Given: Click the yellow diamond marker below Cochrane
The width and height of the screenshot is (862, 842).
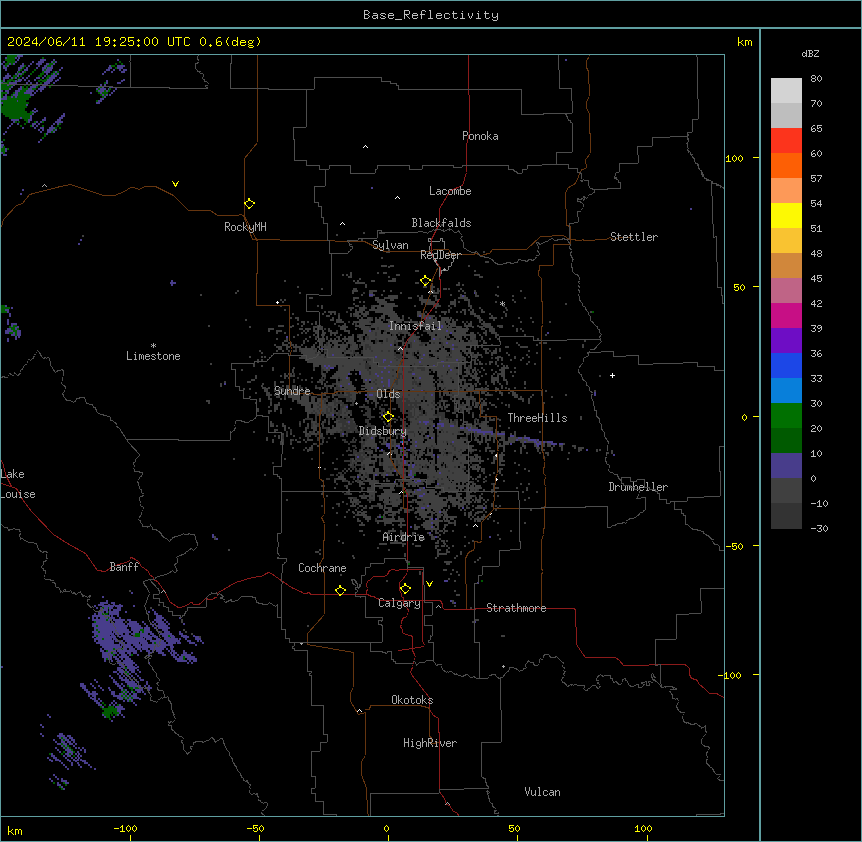Looking at the screenshot, I should [x=340, y=590].
